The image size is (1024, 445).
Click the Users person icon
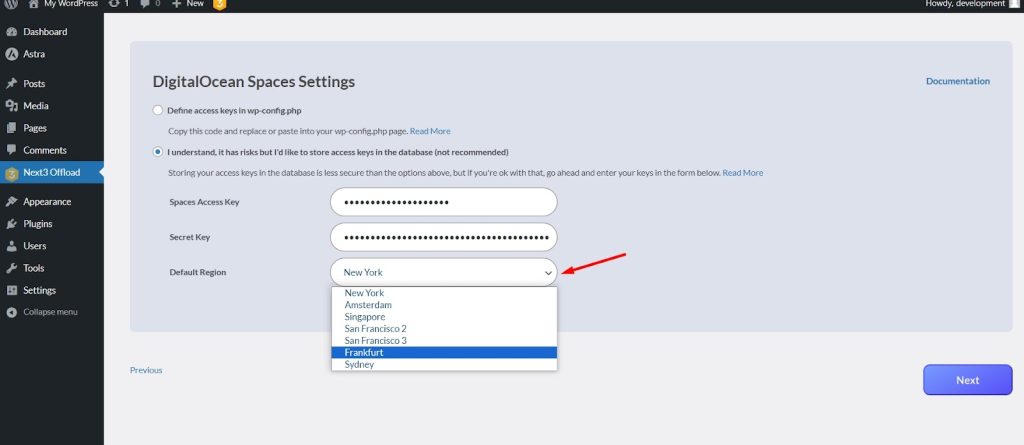click(11, 246)
